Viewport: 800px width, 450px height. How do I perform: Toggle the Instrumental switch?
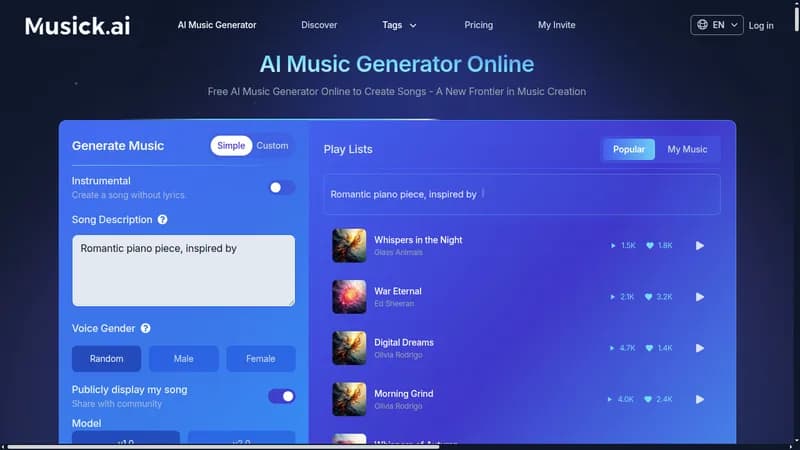281,188
